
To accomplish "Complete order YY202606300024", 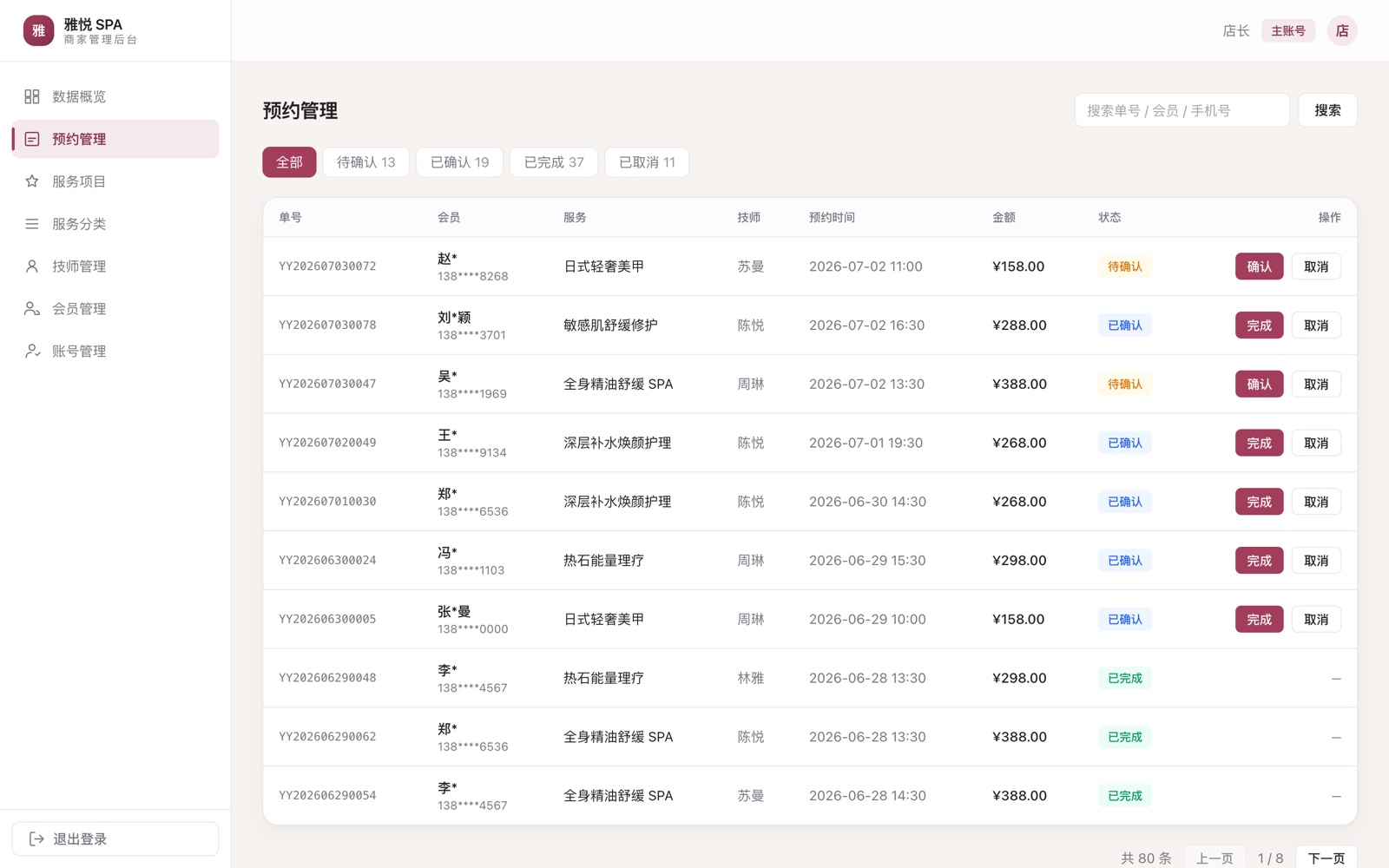I will pos(1259,561).
